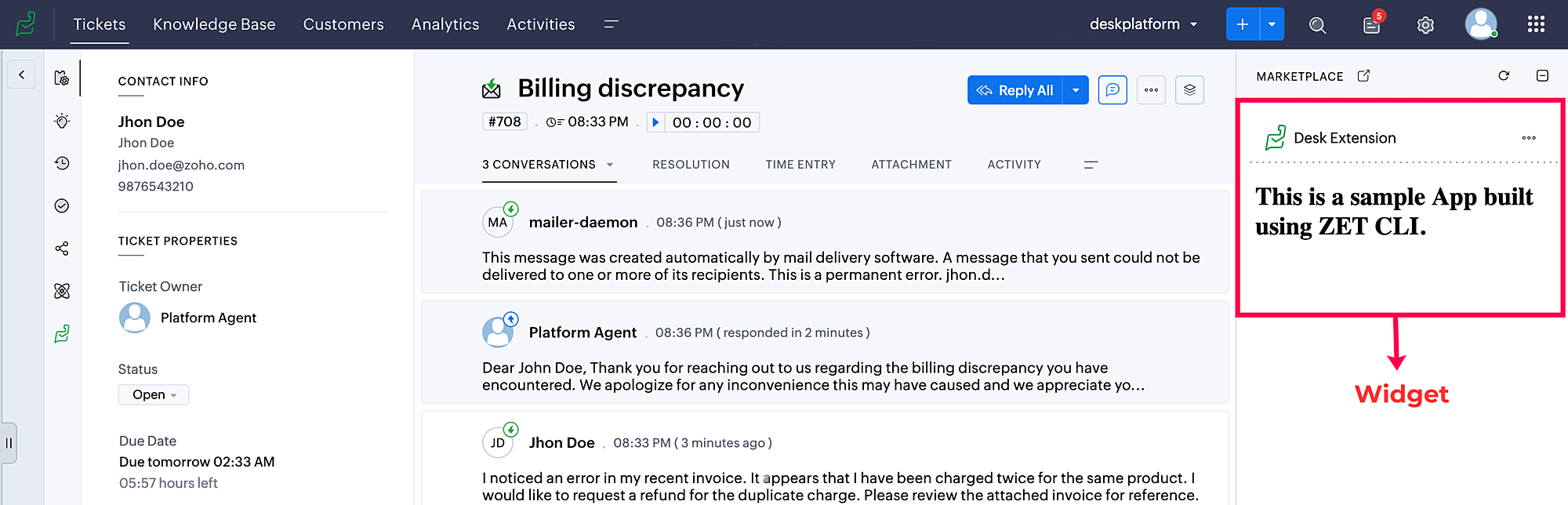
Task: Open the Resolution tab
Action: tap(691, 165)
